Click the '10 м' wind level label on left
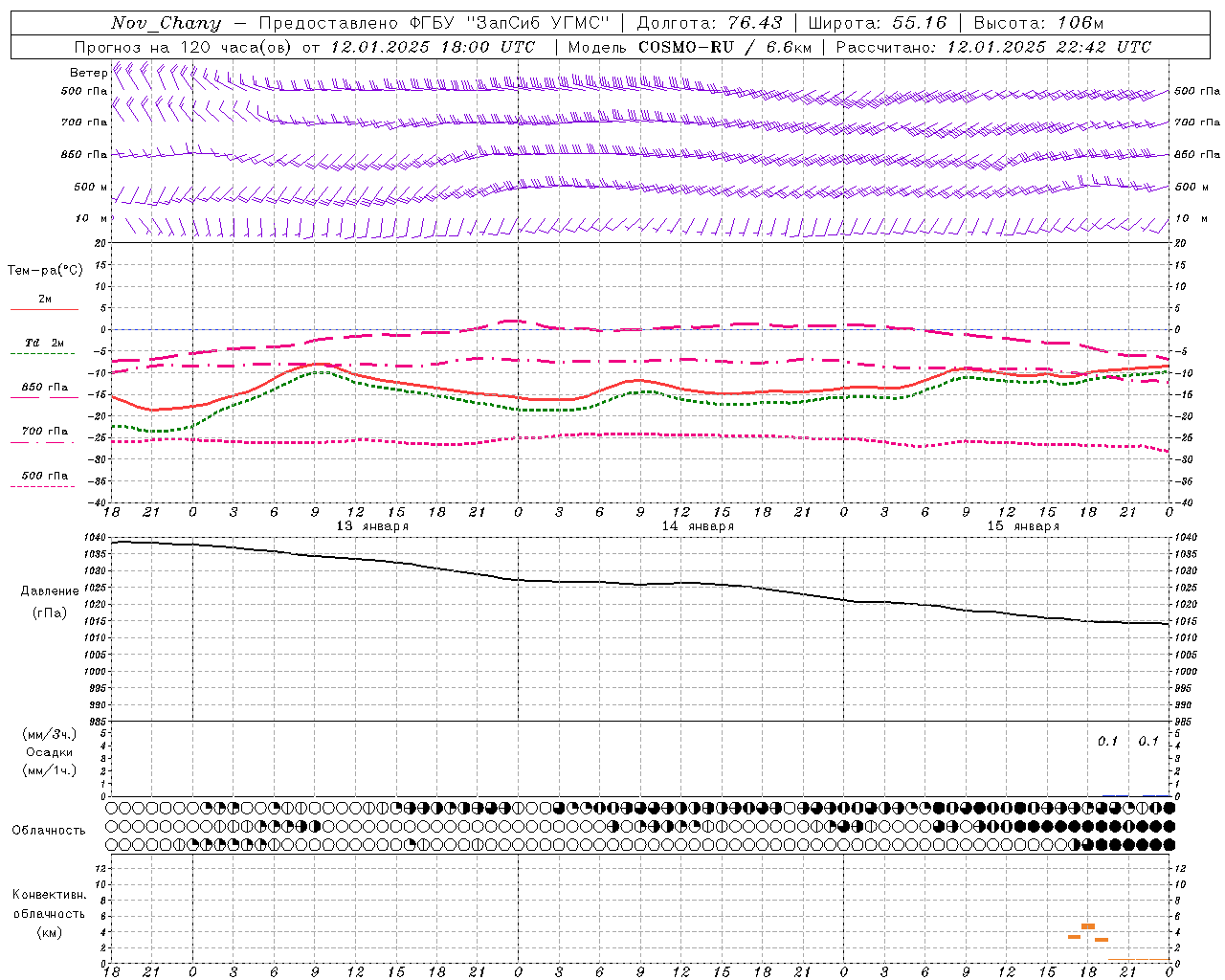The image size is (1225, 980). point(91,218)
